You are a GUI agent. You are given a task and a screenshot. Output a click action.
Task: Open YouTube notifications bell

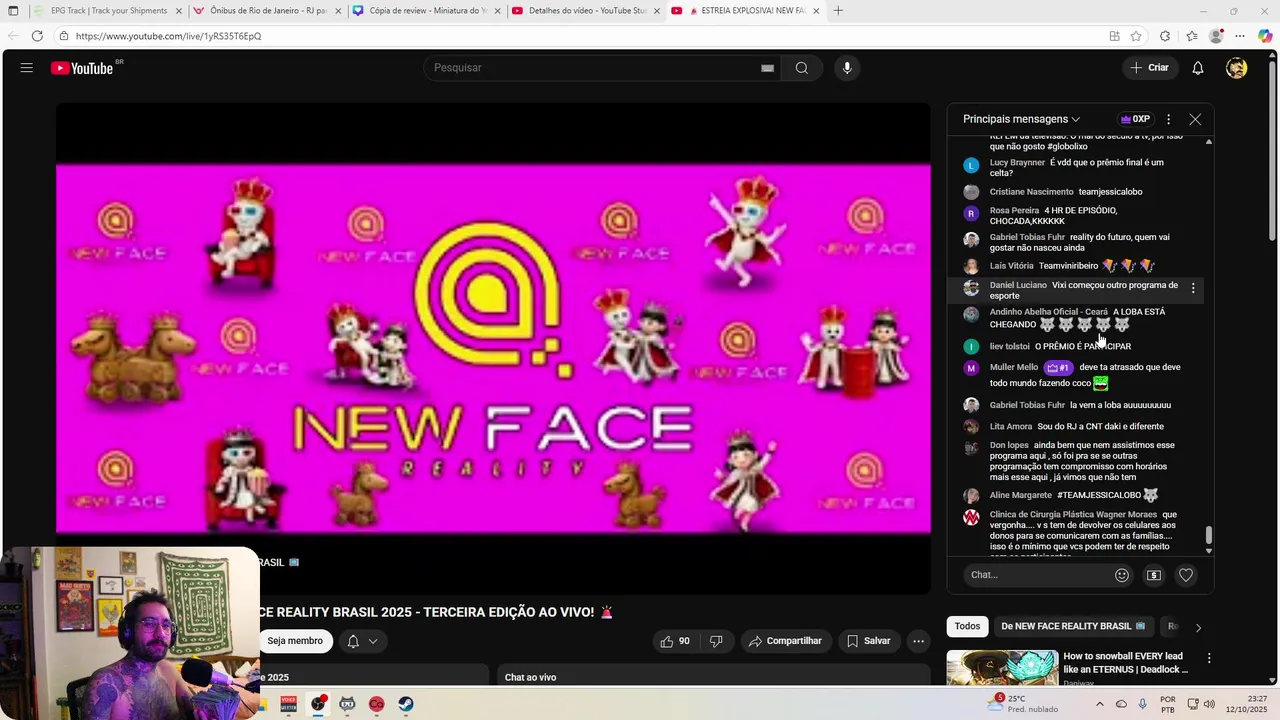1197,68
